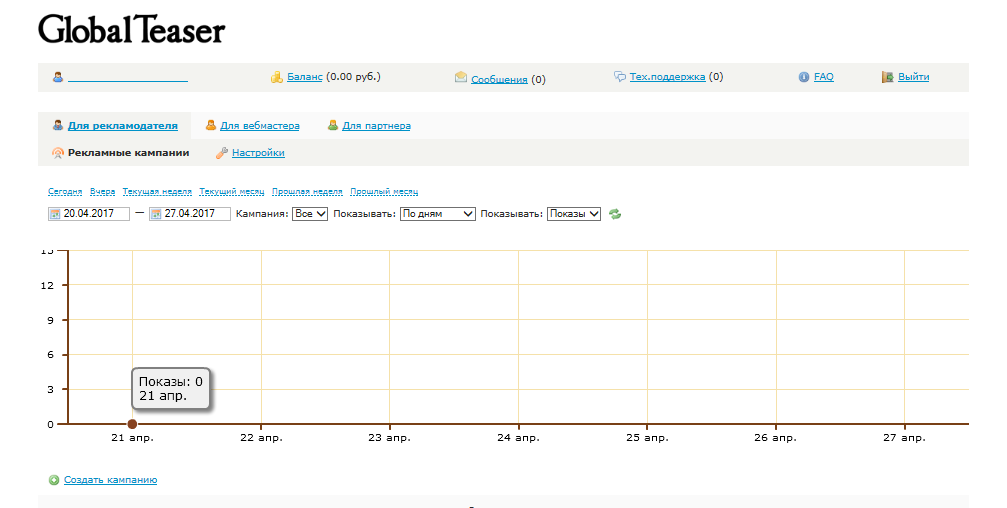
Task: Click the green partner person icon
Action: coord(333,125)
